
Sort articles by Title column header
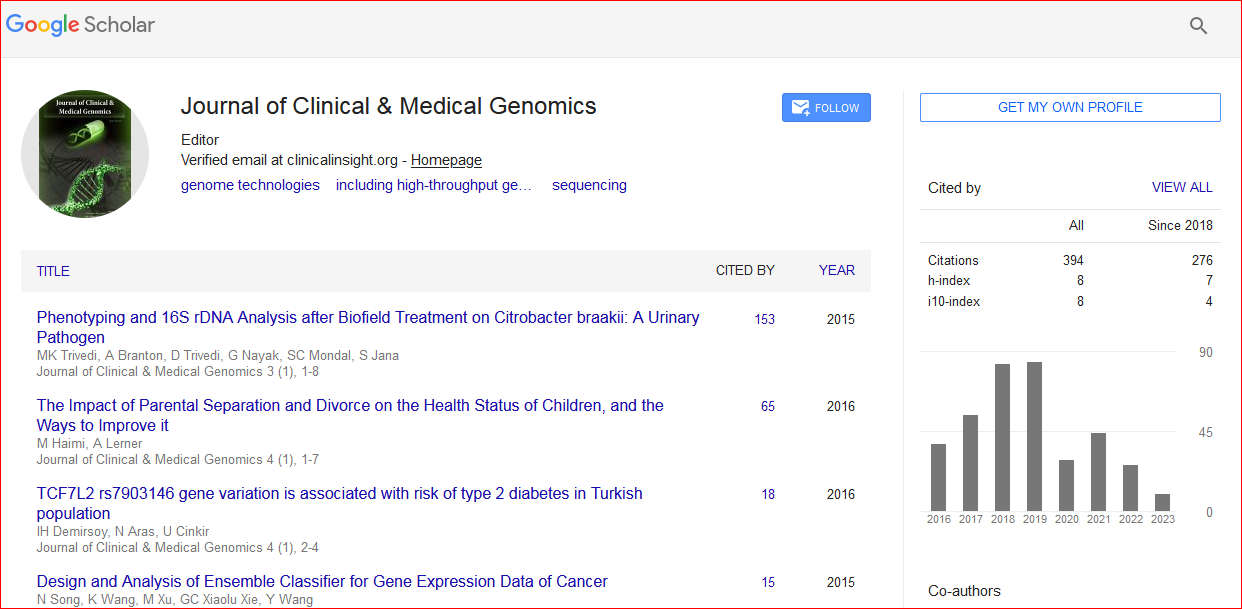pyautogui.click(x=53, y=271)
